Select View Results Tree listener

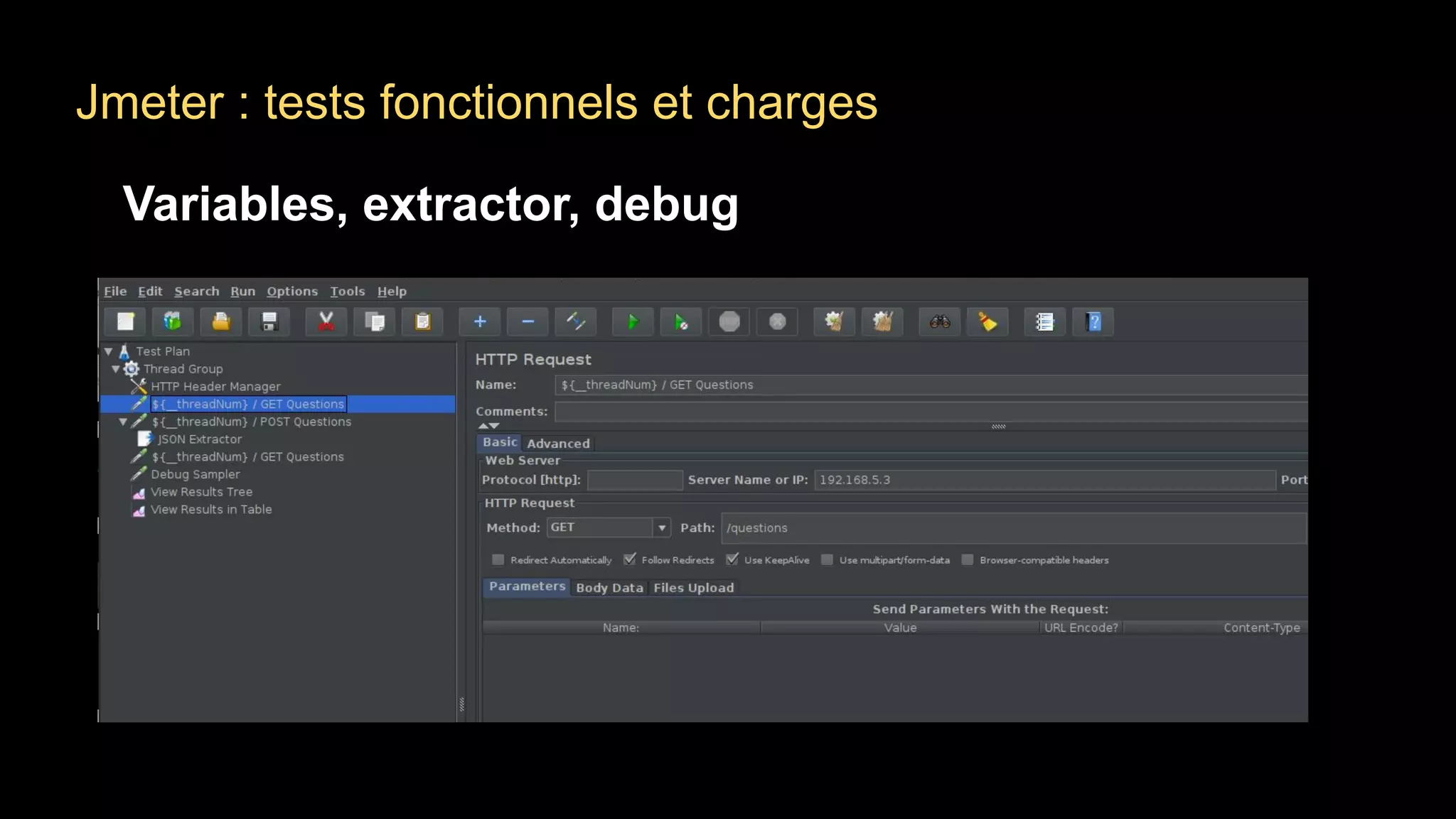pyautogui.click(x=201, y=492)
